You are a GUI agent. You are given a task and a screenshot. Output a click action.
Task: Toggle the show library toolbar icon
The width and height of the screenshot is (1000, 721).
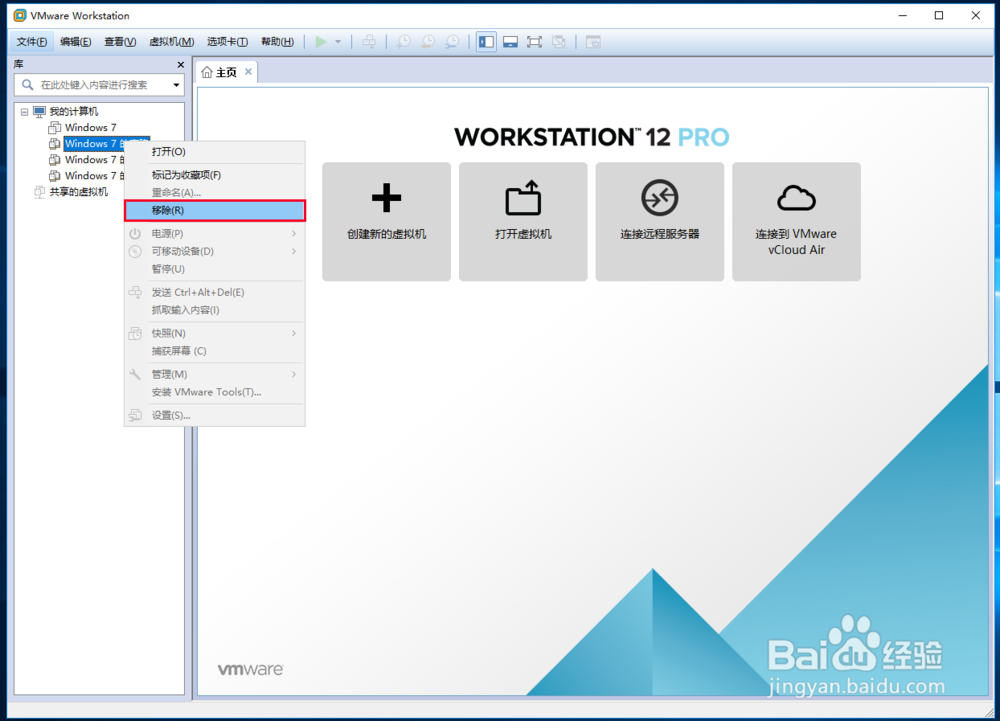click(487, 42)
